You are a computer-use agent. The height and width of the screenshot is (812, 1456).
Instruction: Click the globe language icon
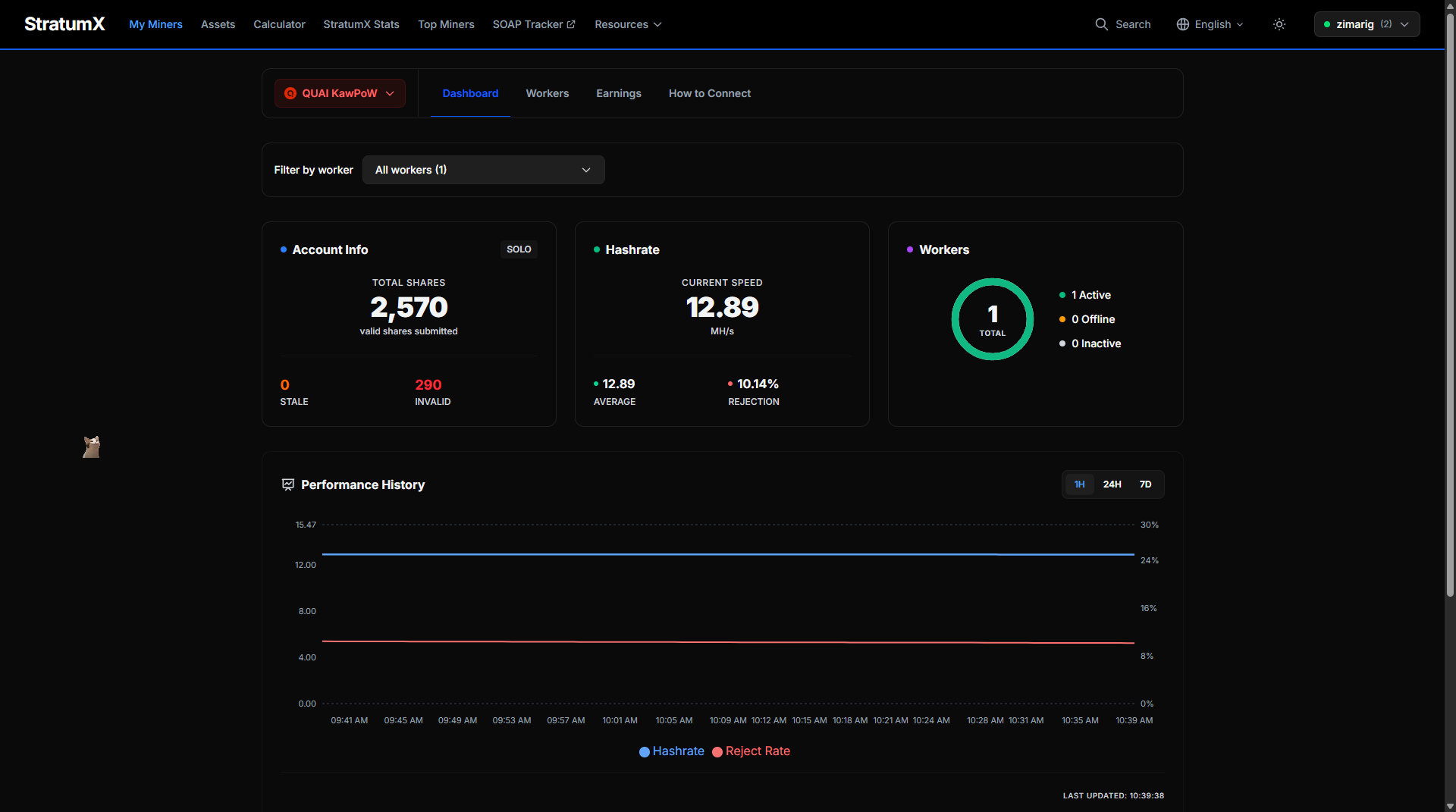(1182, 24)
